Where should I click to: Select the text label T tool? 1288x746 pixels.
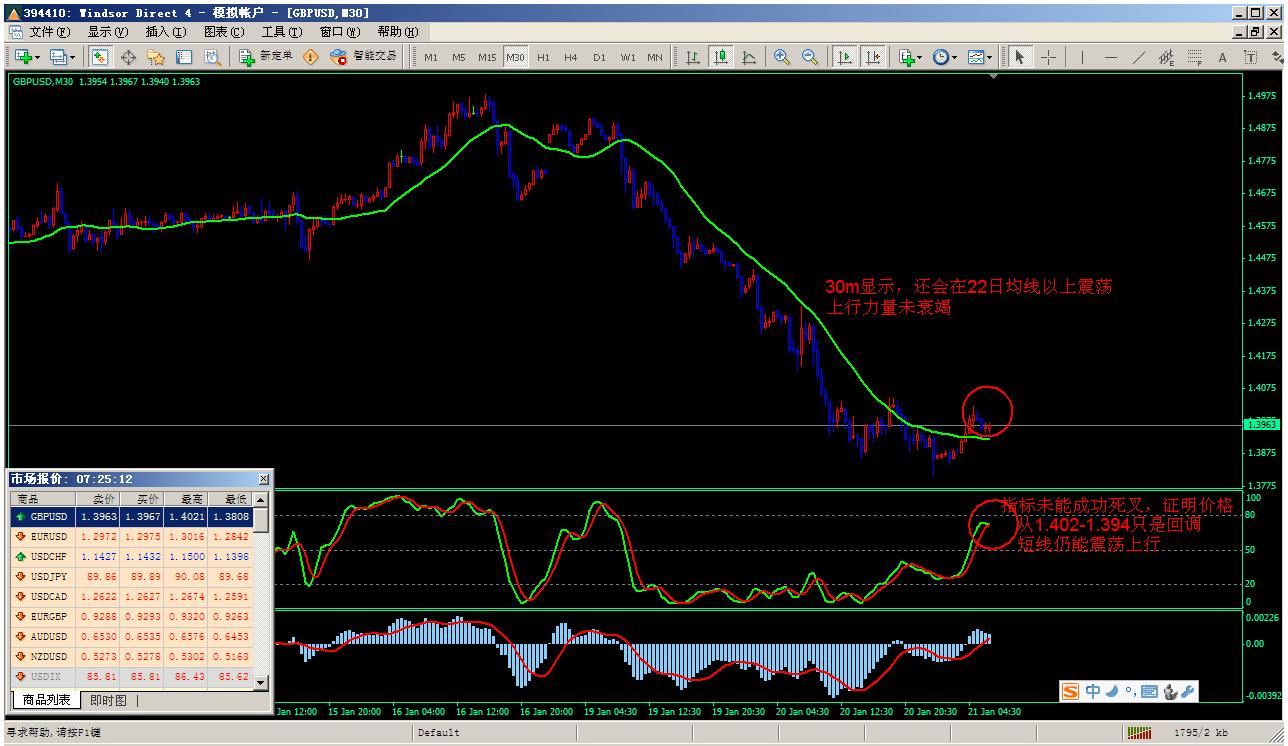pos(1250,57)
